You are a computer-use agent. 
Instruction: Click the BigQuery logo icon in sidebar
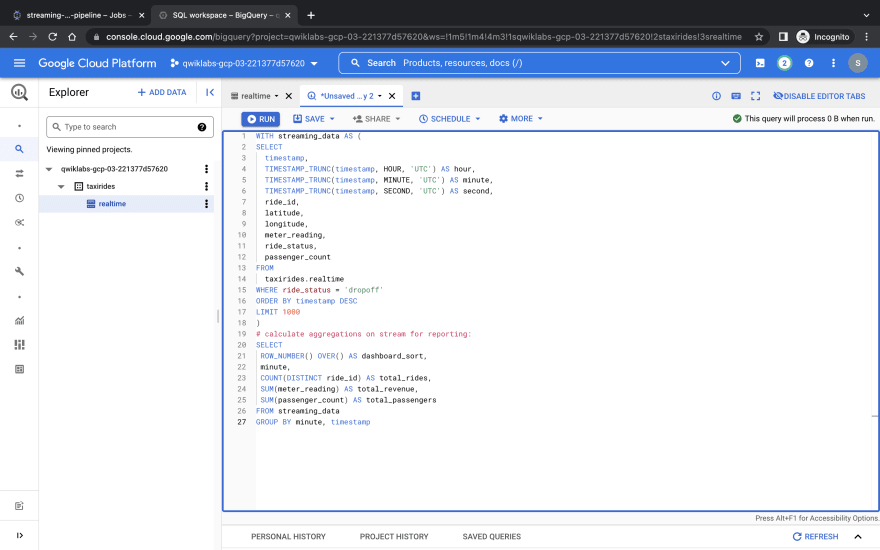point(20,92)
